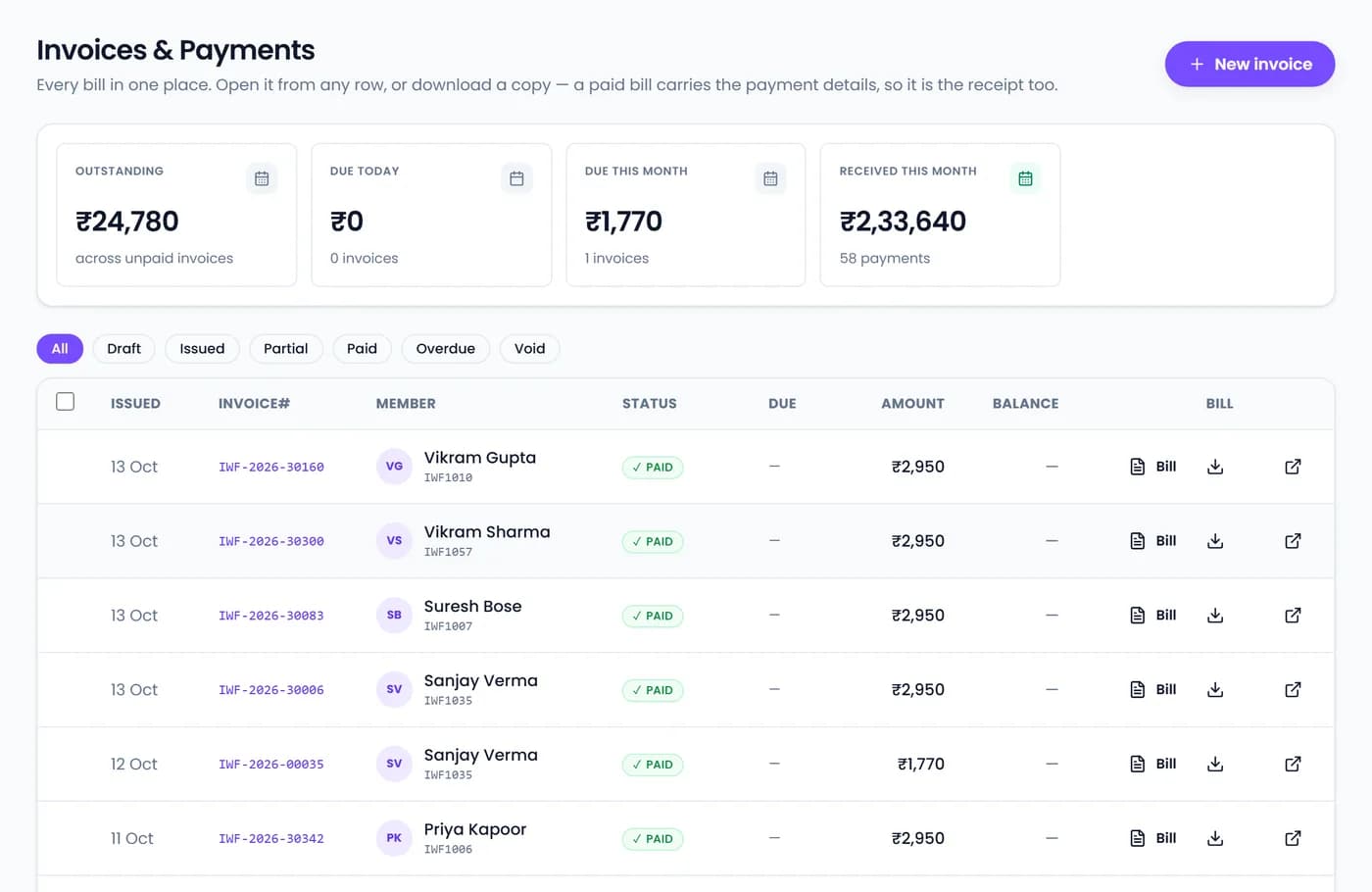The image size is (1372, 892).
Task: Open invoice IWF-2026-30006 external link icon
Action: click(x=1293, y=690)
